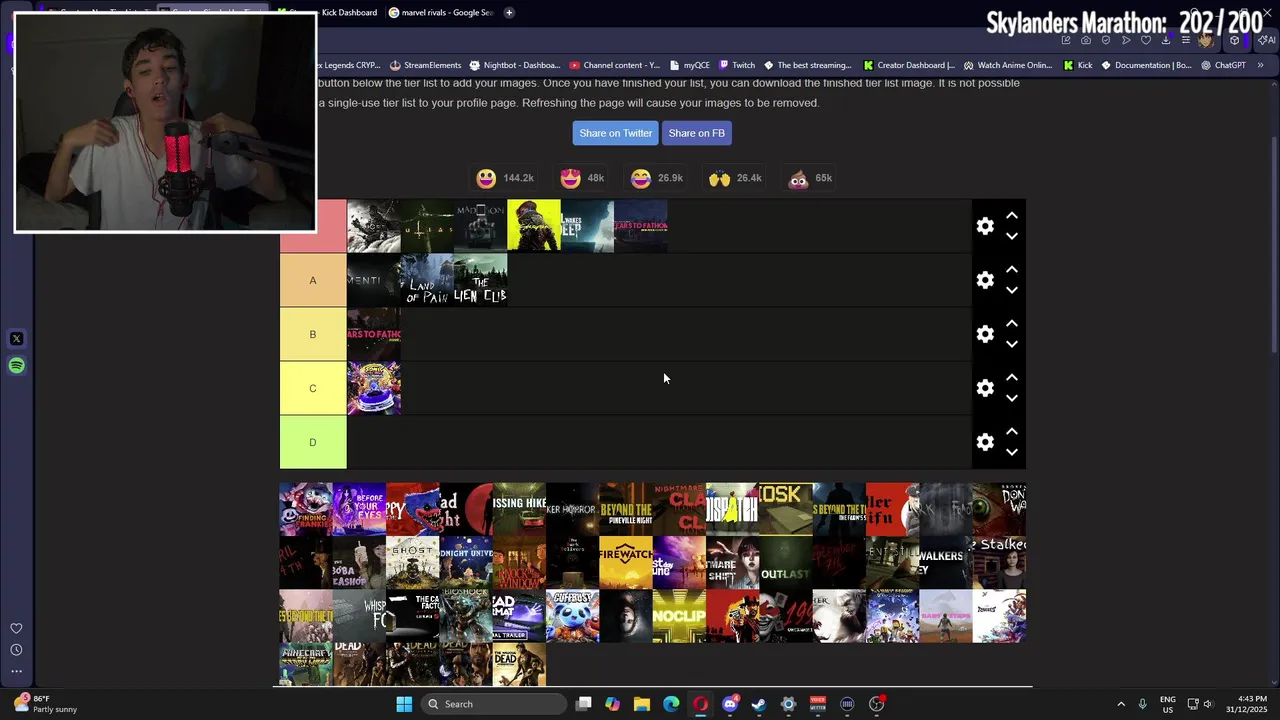The height and width of the screenshot is (720, 1280).
Task: Open the X (Twitter) sidebar icon
Action: click(16, 339)
